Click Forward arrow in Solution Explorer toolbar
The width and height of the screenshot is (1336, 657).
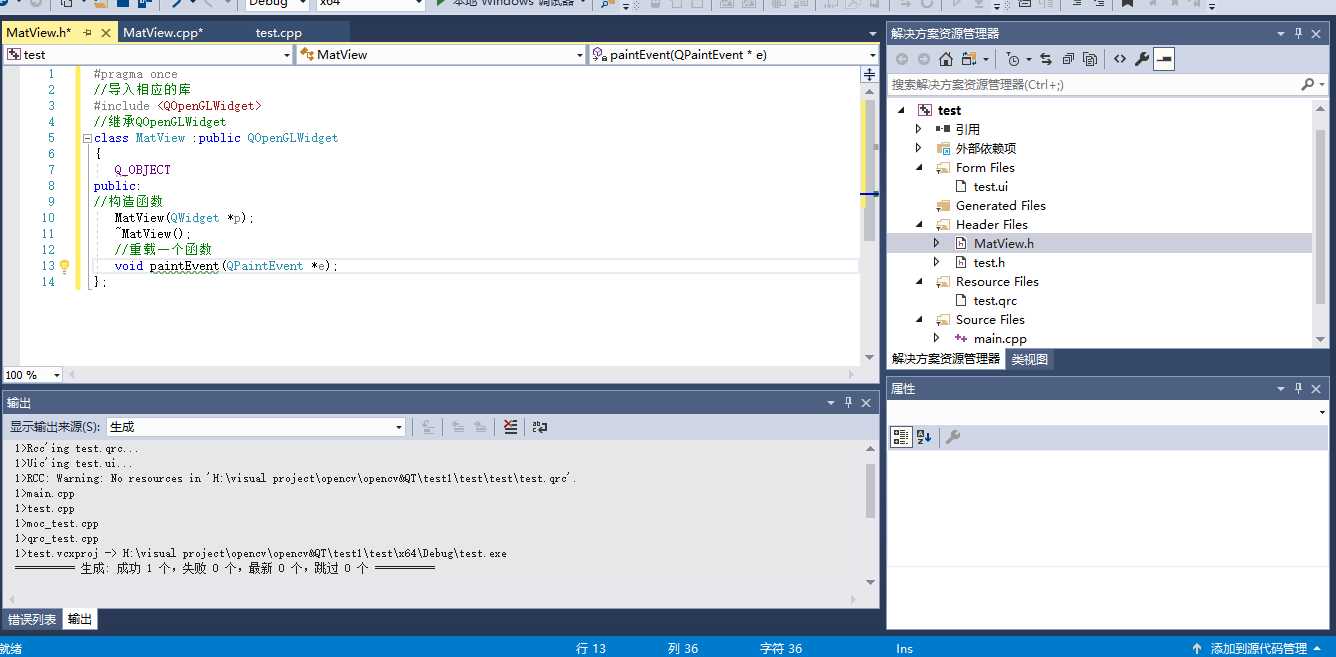pos(924,59)
